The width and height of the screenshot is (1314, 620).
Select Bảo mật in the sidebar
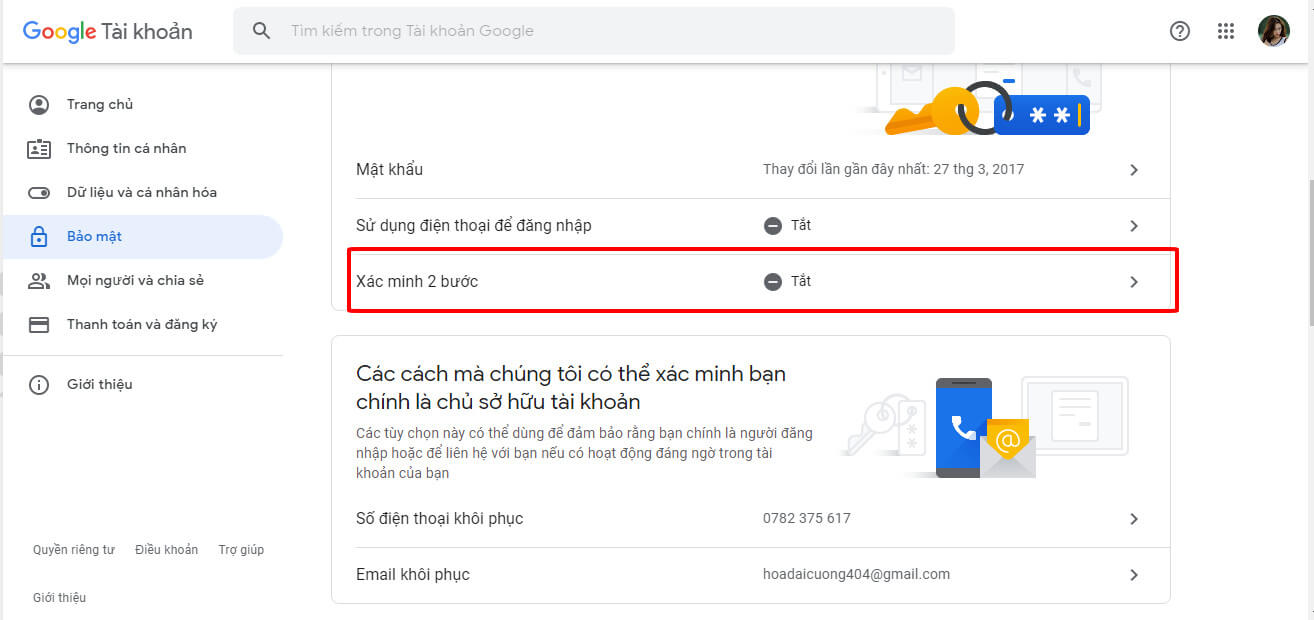[94, 237]
